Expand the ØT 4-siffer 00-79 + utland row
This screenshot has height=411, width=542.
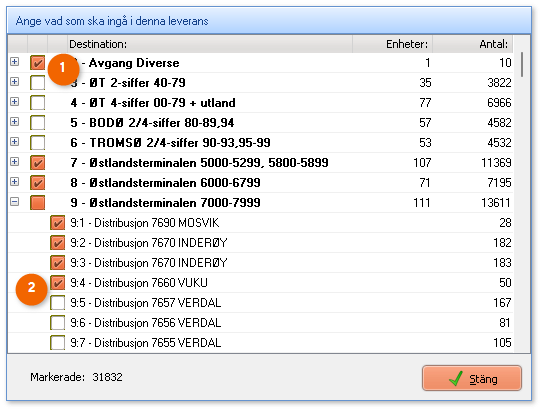pyautogui.click(x=15, y=102)
